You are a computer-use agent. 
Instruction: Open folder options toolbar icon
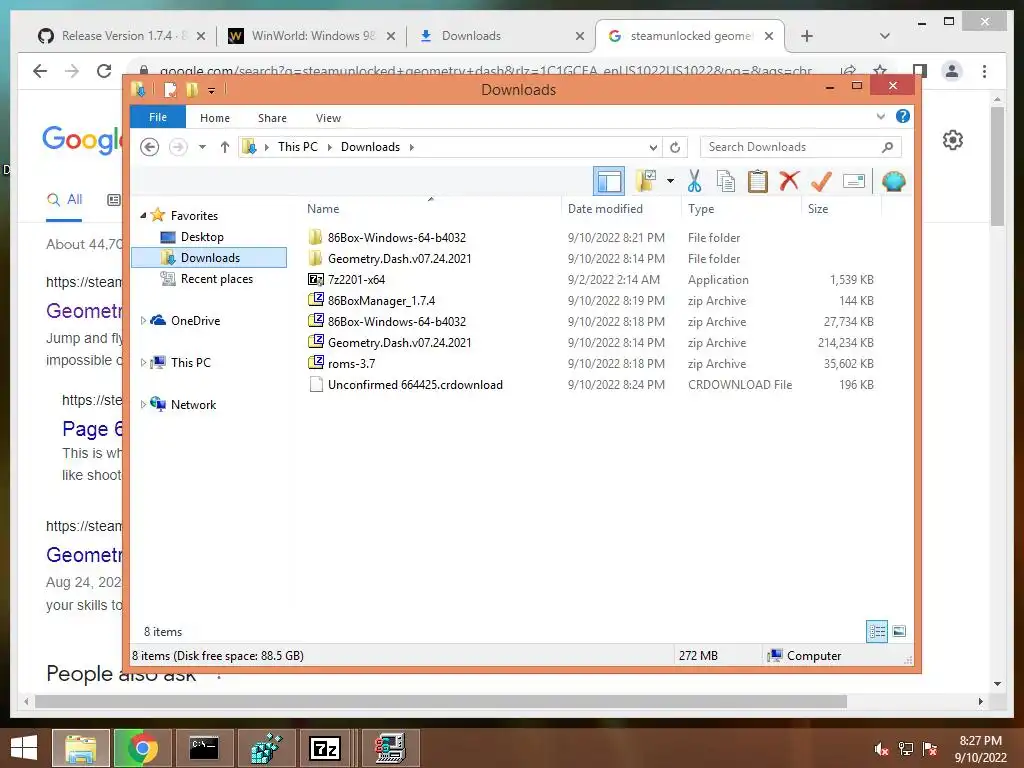tap(646, 181)
